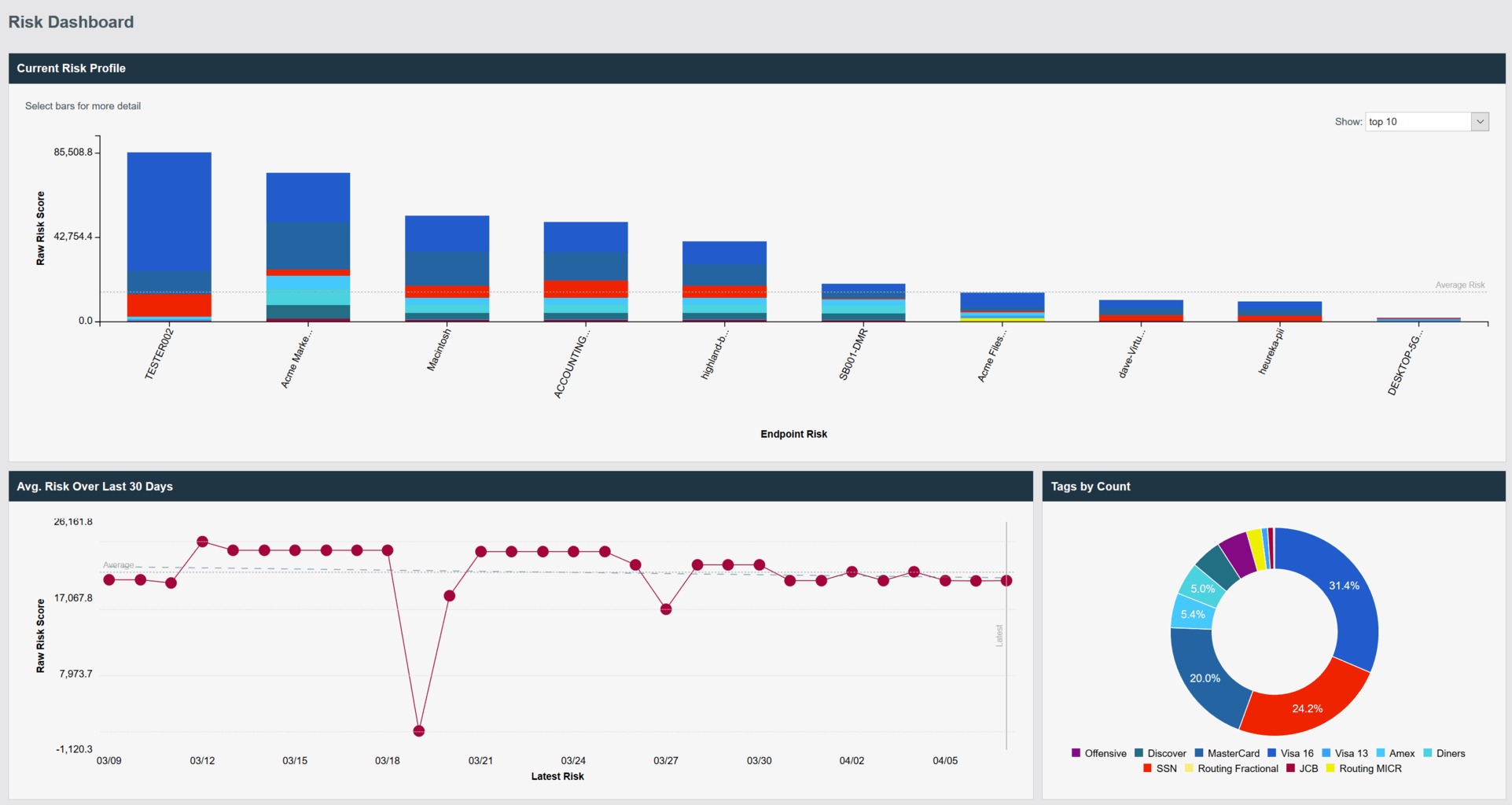Select the SB001-DMR risk bar
Screen dimensions: 1512x805
click(863, 303)
